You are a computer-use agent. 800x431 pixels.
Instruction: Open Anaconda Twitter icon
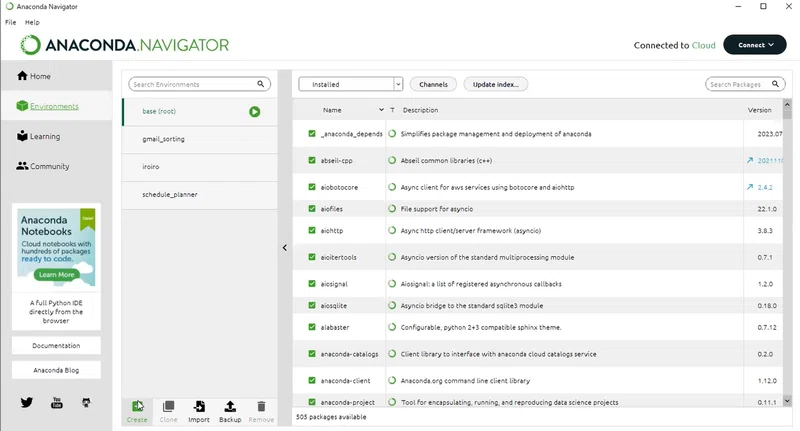click(x=27, y=402)
